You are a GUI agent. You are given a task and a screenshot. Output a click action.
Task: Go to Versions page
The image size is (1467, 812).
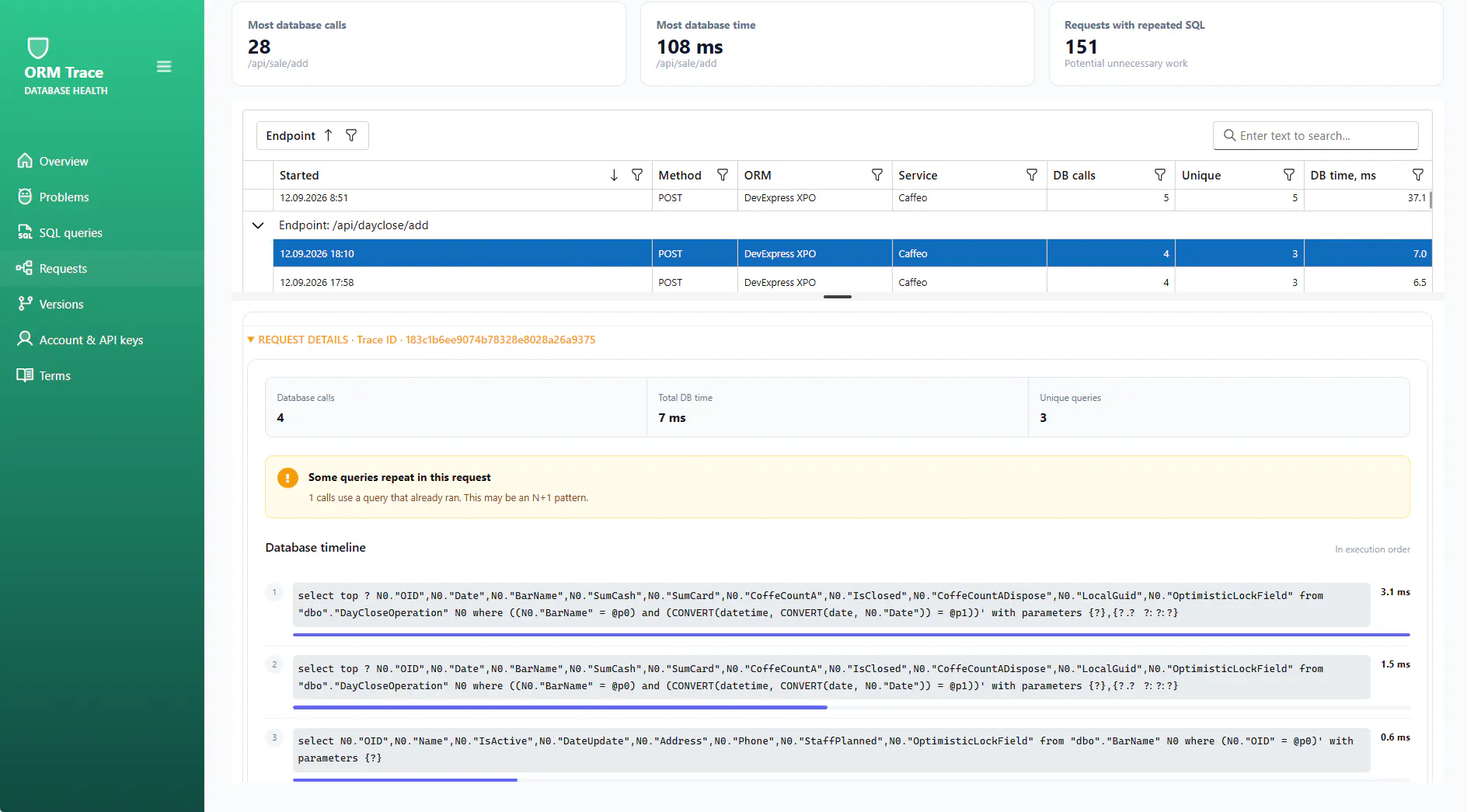[102, 304]
